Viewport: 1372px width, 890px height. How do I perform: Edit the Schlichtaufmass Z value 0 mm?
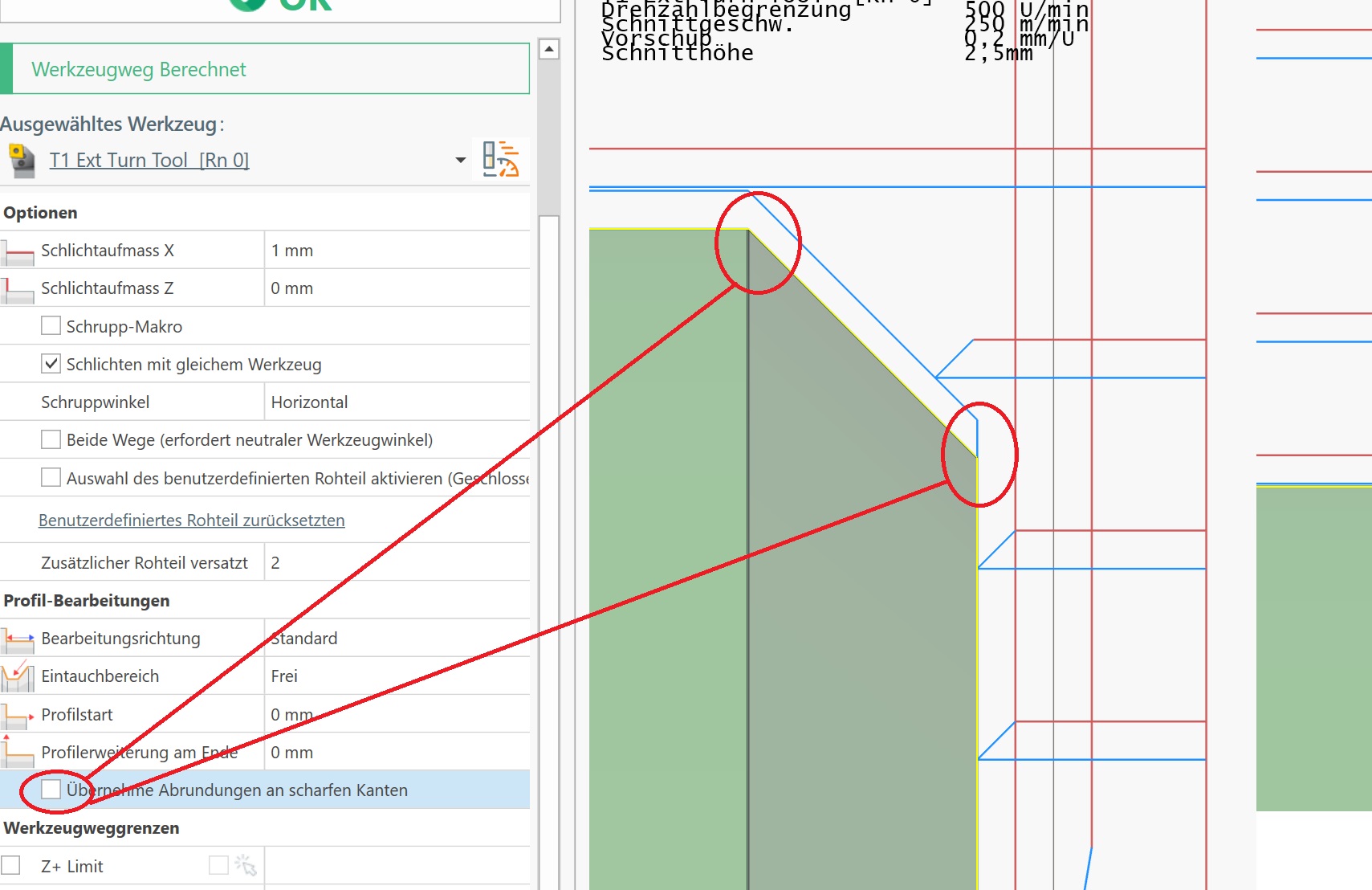(x=397, y=288)
